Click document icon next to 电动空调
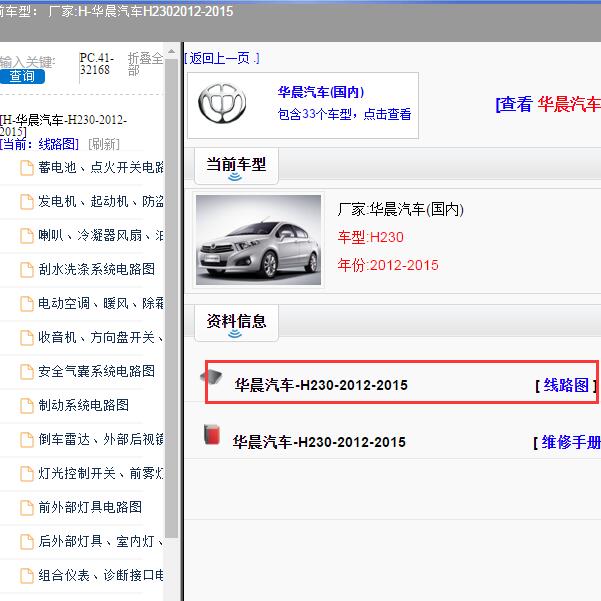Image resolution: width=601 pixels, height=601 pixels. point(27,304)
